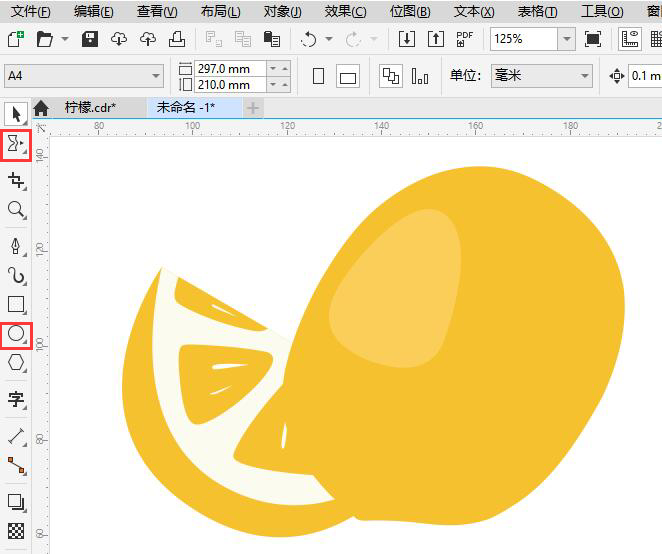Screen dimensions: 662x554
Task: Select the Shape edit tool
Action: tap(16, 144)
